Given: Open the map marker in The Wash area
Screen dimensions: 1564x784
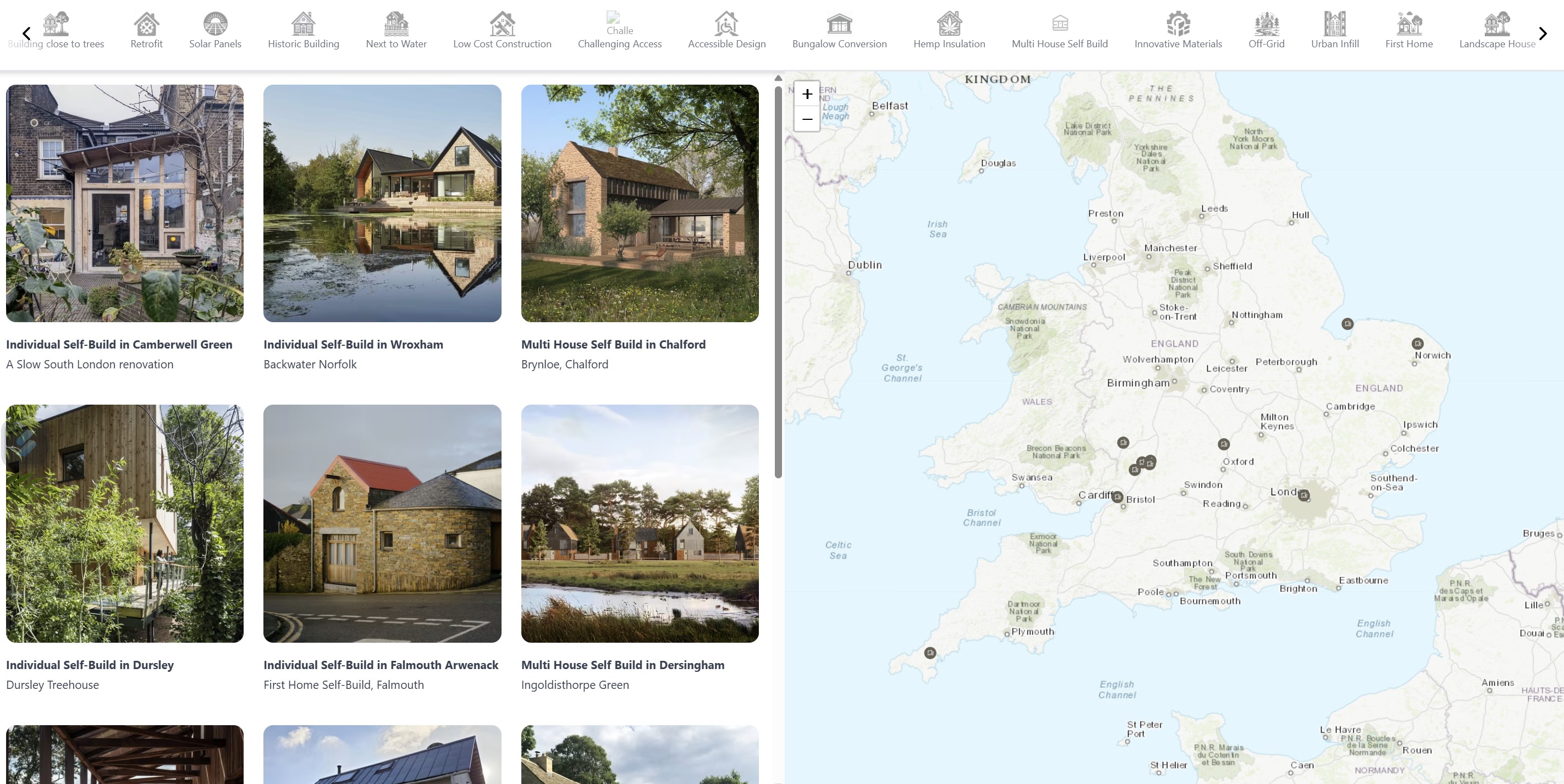Looking at the screenshot, I should coord(1347,324).
